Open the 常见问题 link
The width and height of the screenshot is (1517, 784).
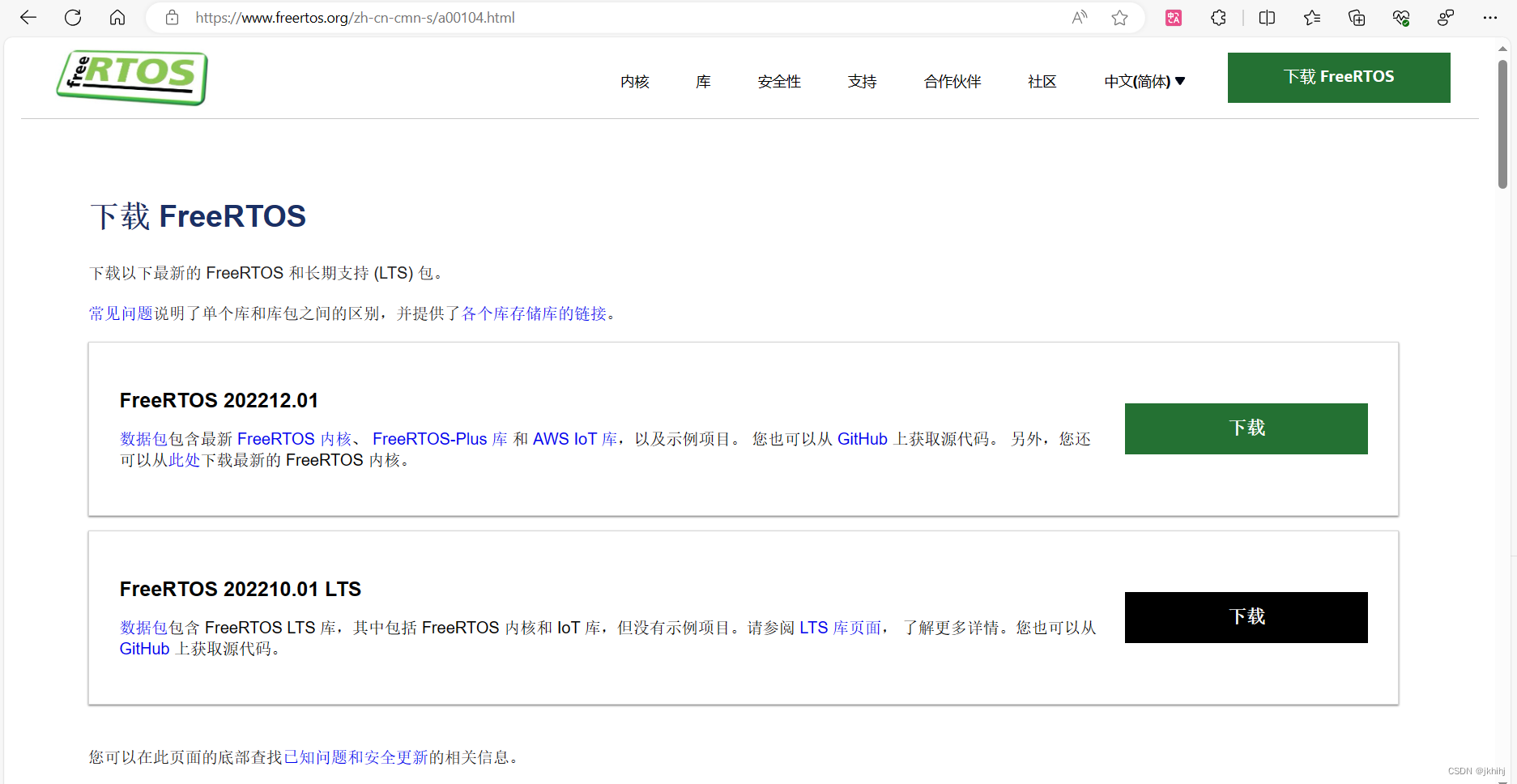[x=119, y=313]
